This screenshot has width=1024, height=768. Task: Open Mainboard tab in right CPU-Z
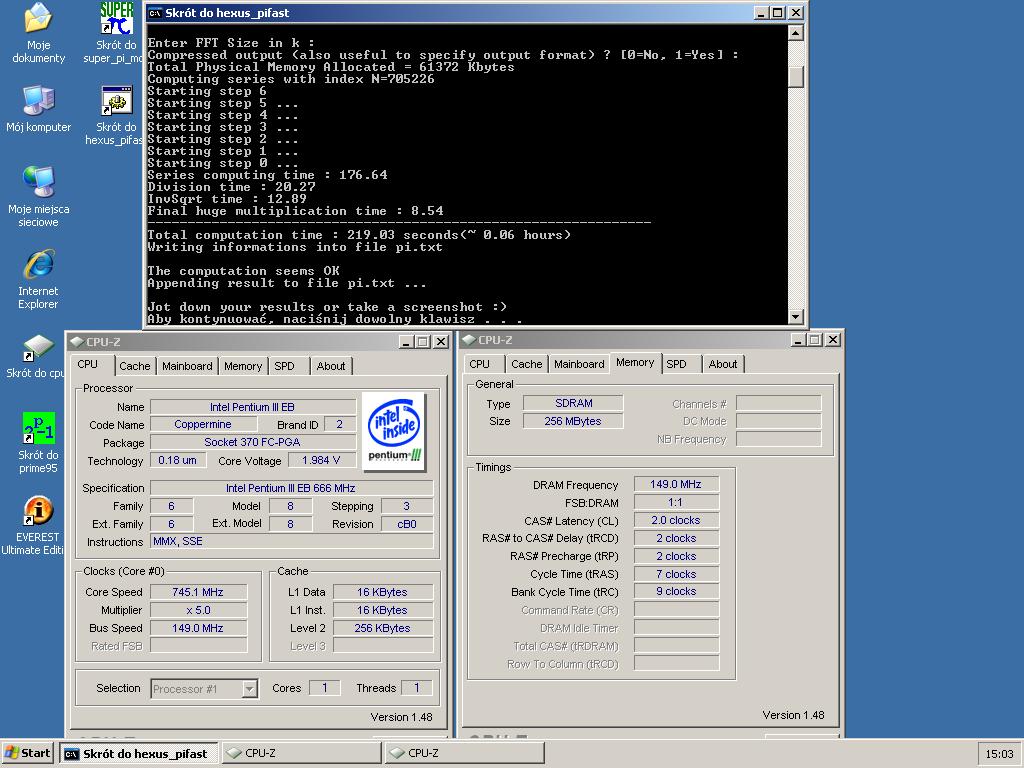pyautogui.click(x=579, y=364)
